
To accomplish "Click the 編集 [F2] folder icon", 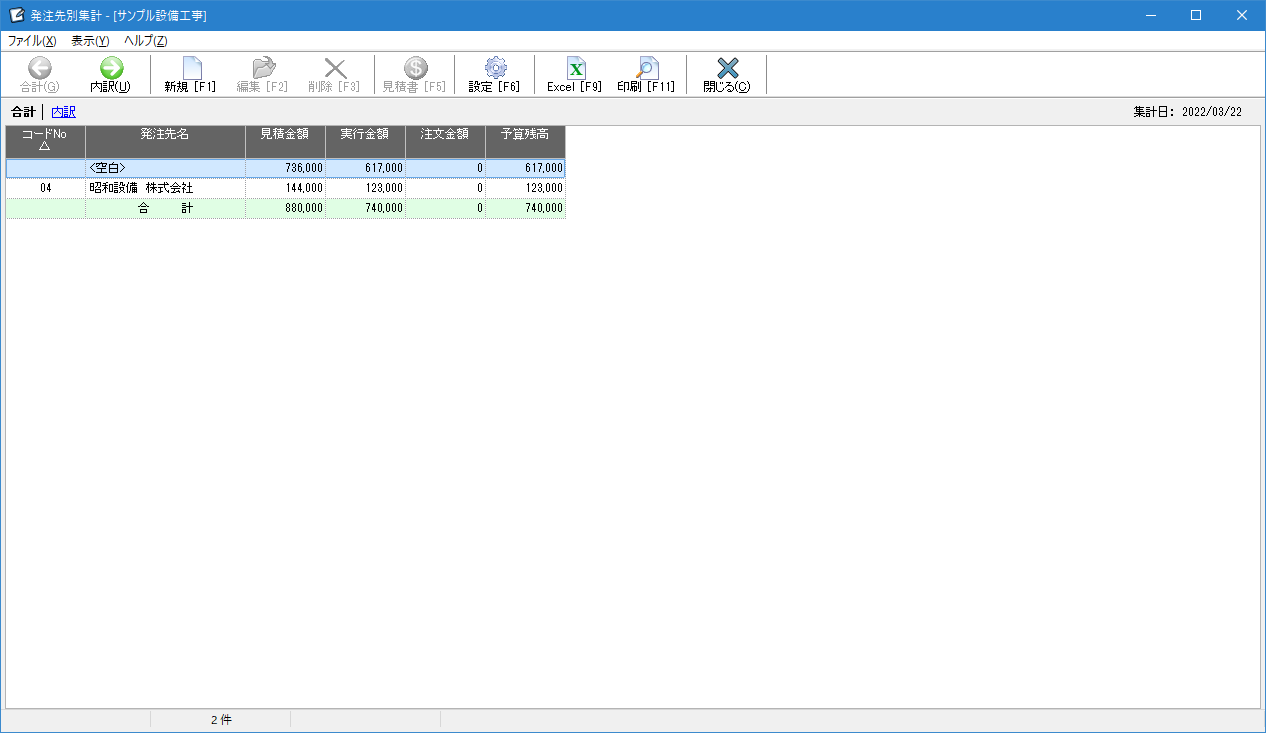I will (x=263, y=68).
